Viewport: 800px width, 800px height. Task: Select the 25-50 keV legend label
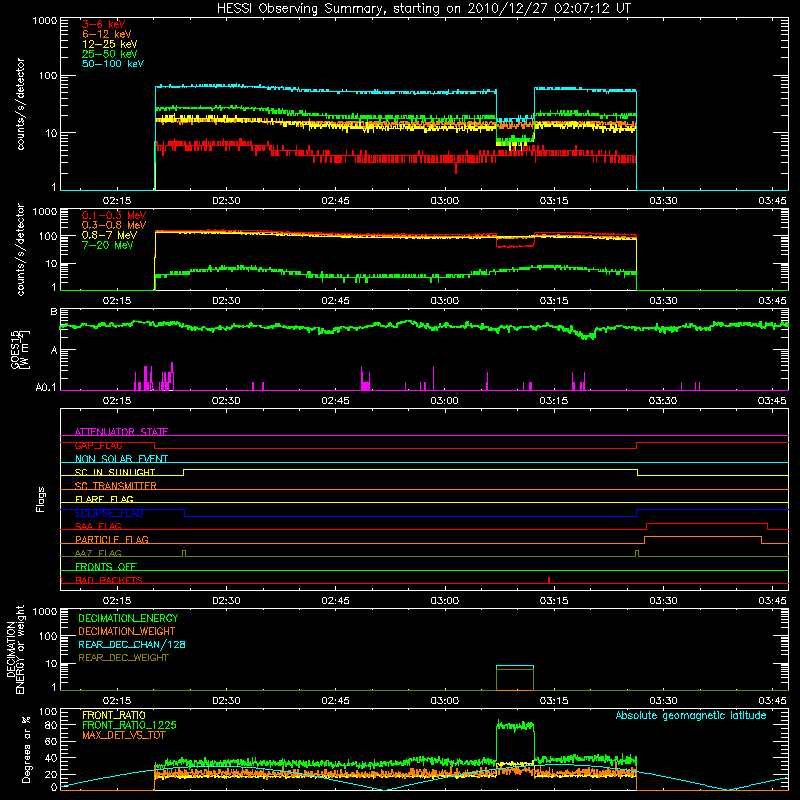coord(109,54)
